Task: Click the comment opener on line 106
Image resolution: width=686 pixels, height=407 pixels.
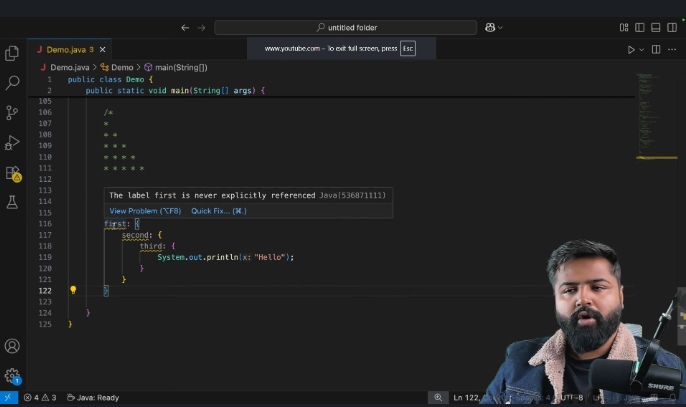Action: (x=108, y=112)
